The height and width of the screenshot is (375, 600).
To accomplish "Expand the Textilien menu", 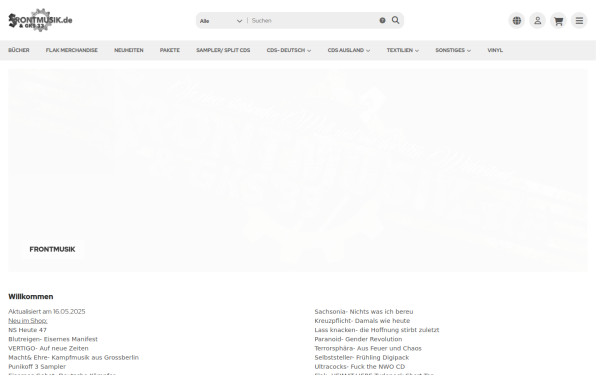I will pyautogui.click(x=403, y=50).
